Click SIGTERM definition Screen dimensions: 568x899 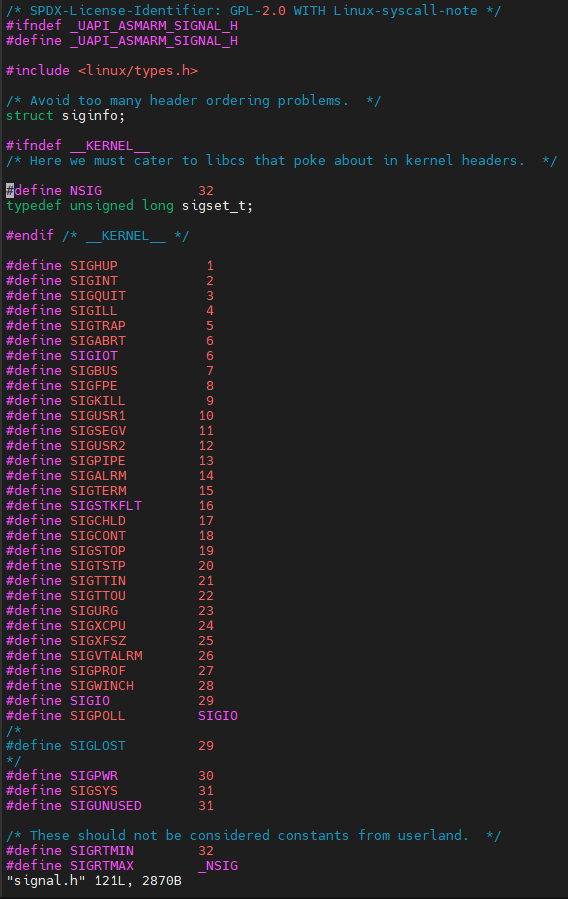[110, 490]
